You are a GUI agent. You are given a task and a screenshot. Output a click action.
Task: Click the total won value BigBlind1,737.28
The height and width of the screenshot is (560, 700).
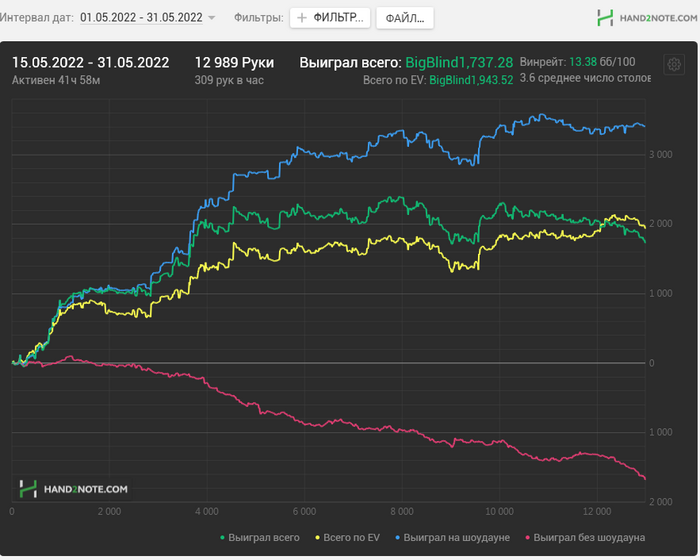click(459, 63)
